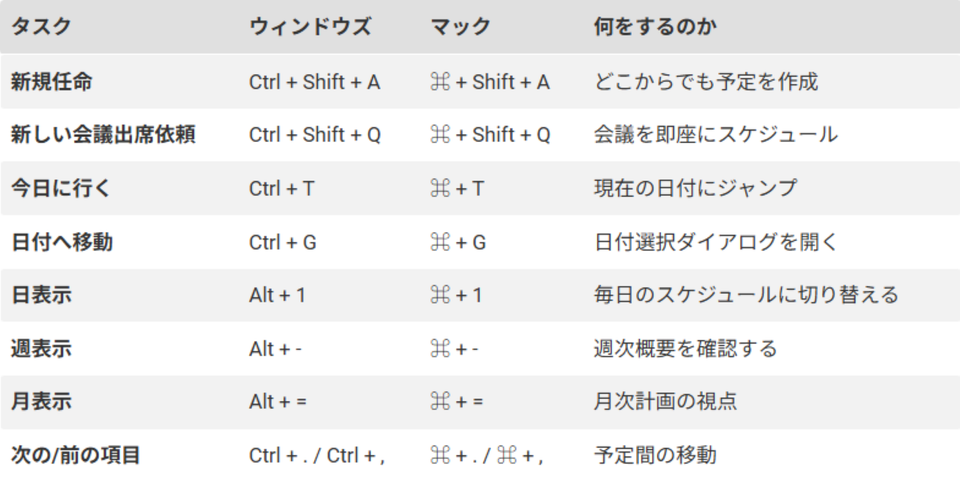Click the 新規任命 task cell

(51, 81)
